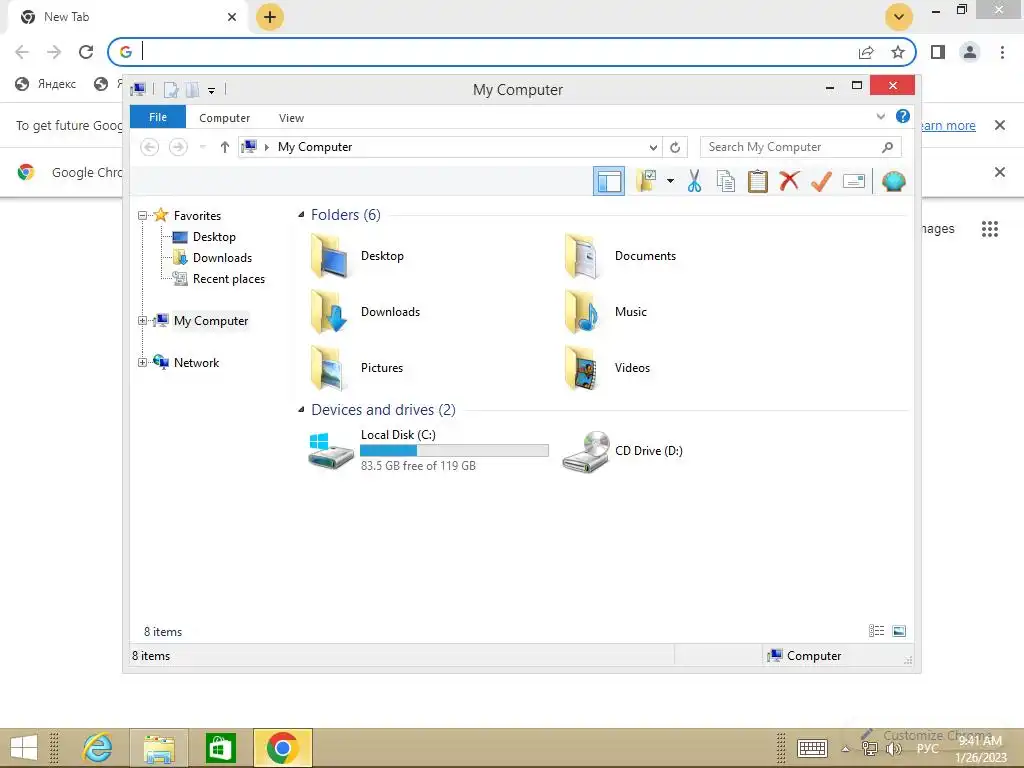
Task: Open Quick Access Toolbar customize dropdown
Action: pos(212,91)
